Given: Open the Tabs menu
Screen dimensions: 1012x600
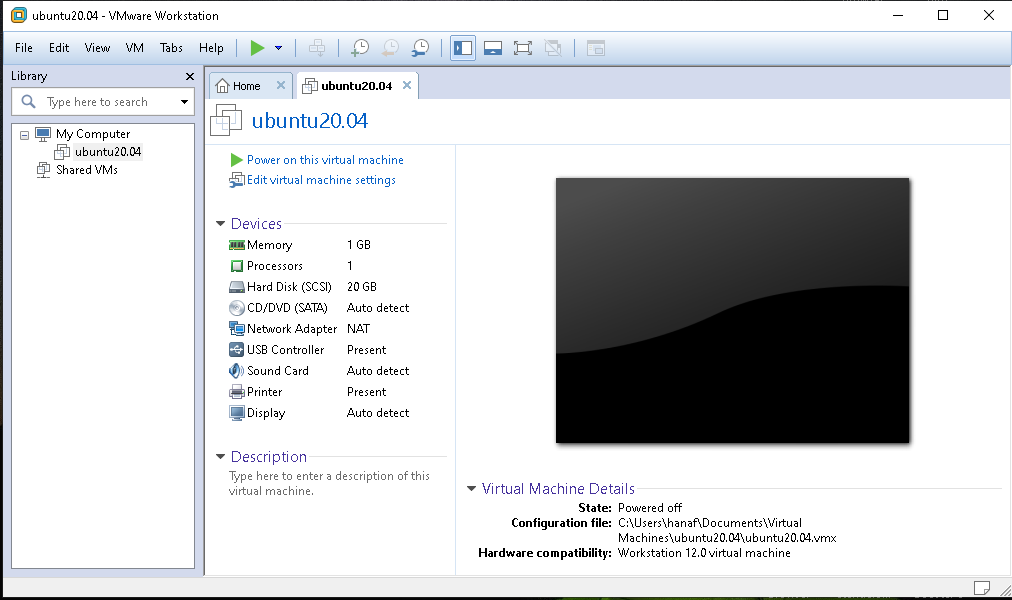Looking at the screenshot, I should click(x=171, y=48).
